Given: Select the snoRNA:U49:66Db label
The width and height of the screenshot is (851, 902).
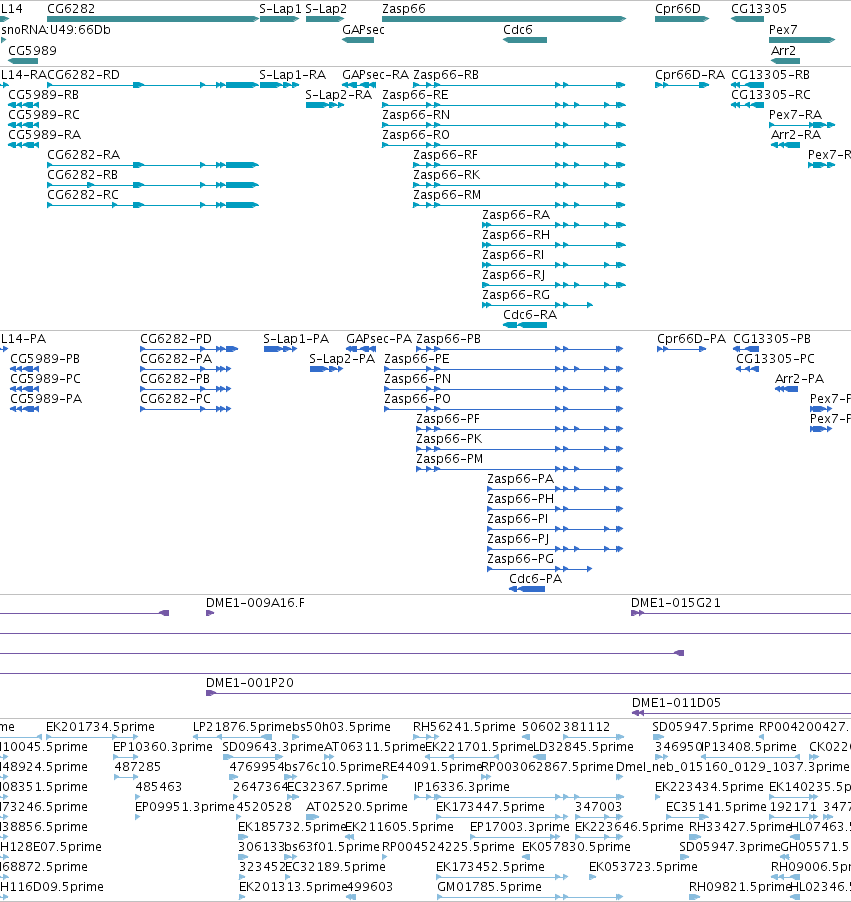Looking at the screenshot, I should click(x=56, y=29).
